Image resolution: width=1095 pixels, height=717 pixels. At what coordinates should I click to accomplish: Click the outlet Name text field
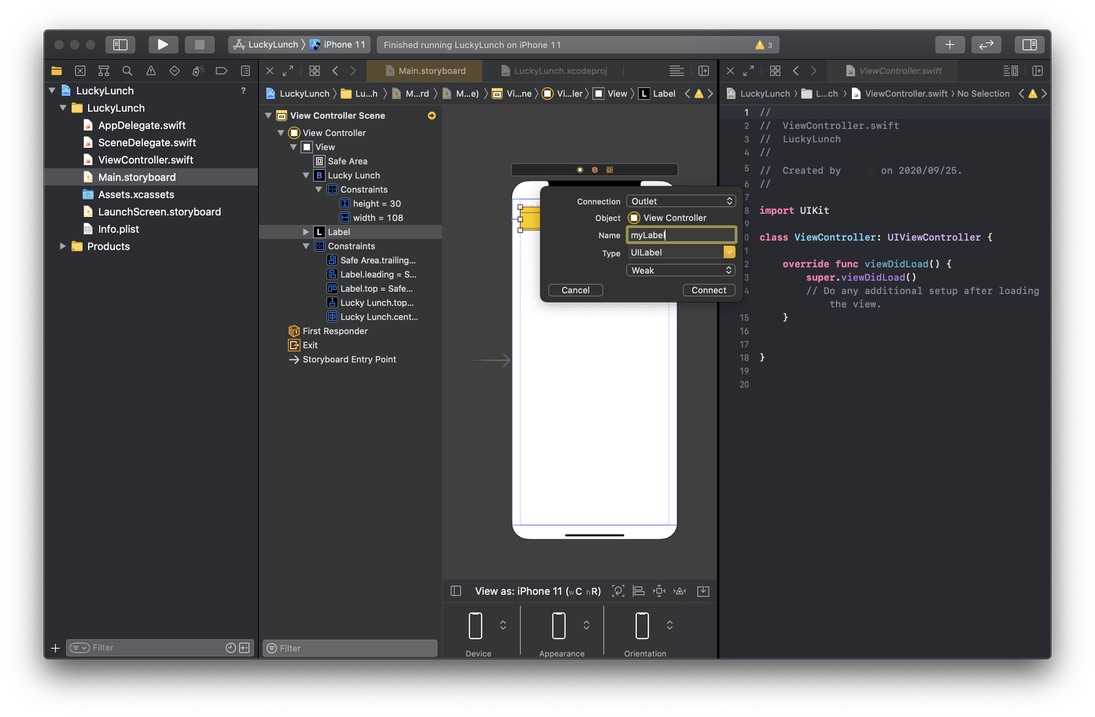click(680, 235)
